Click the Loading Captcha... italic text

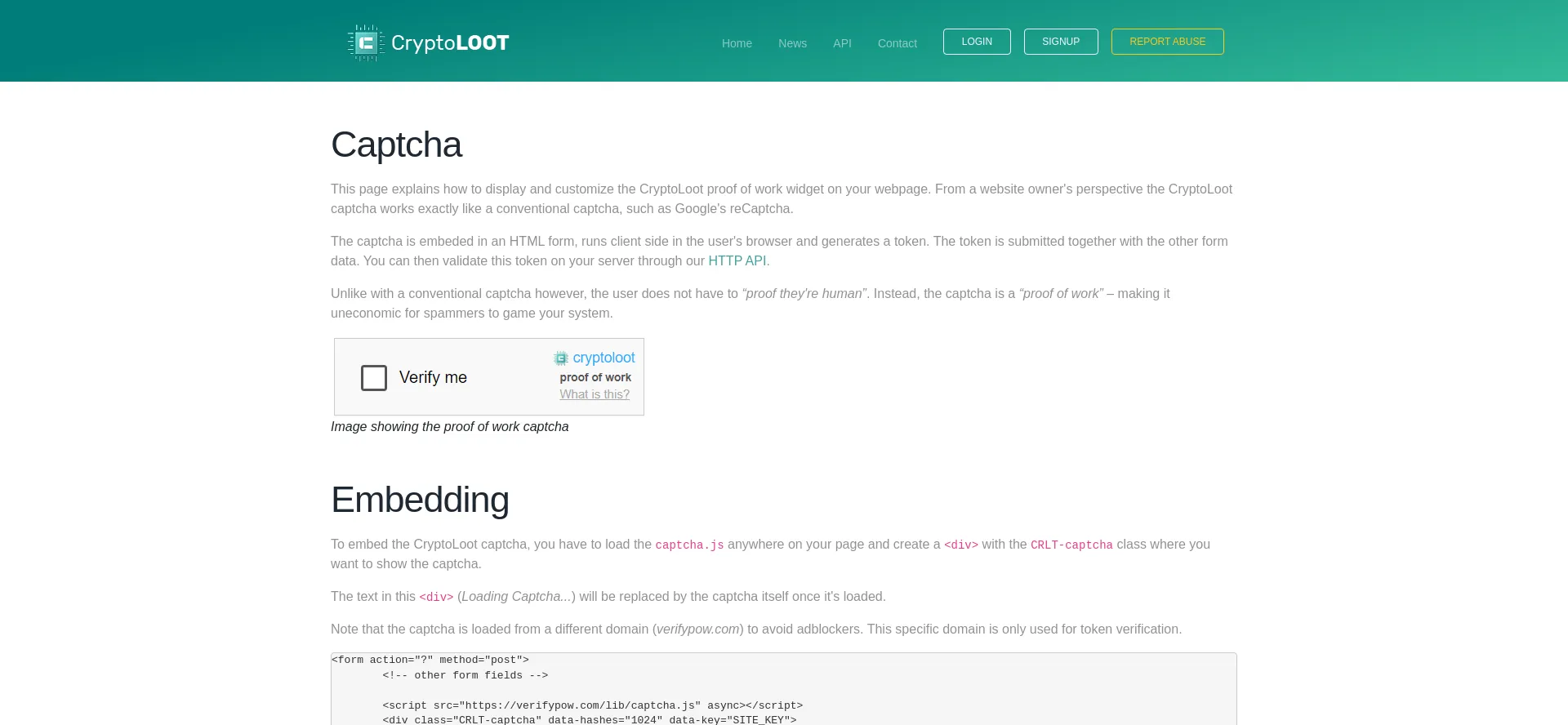(516, 596)
